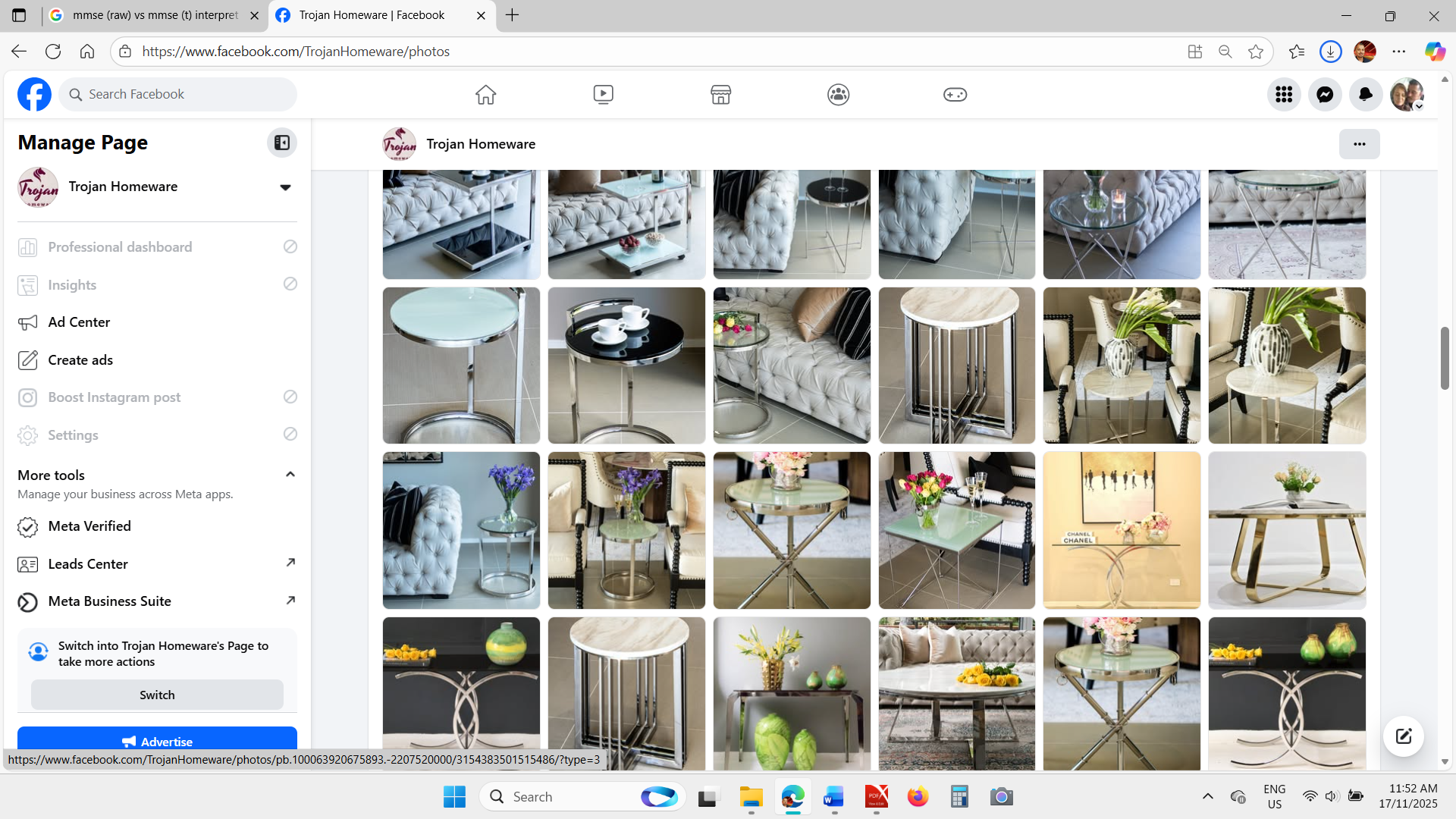Screen dimensions: 1456x819
Task: Open the Video tab icon
Action: click(603, 95)
